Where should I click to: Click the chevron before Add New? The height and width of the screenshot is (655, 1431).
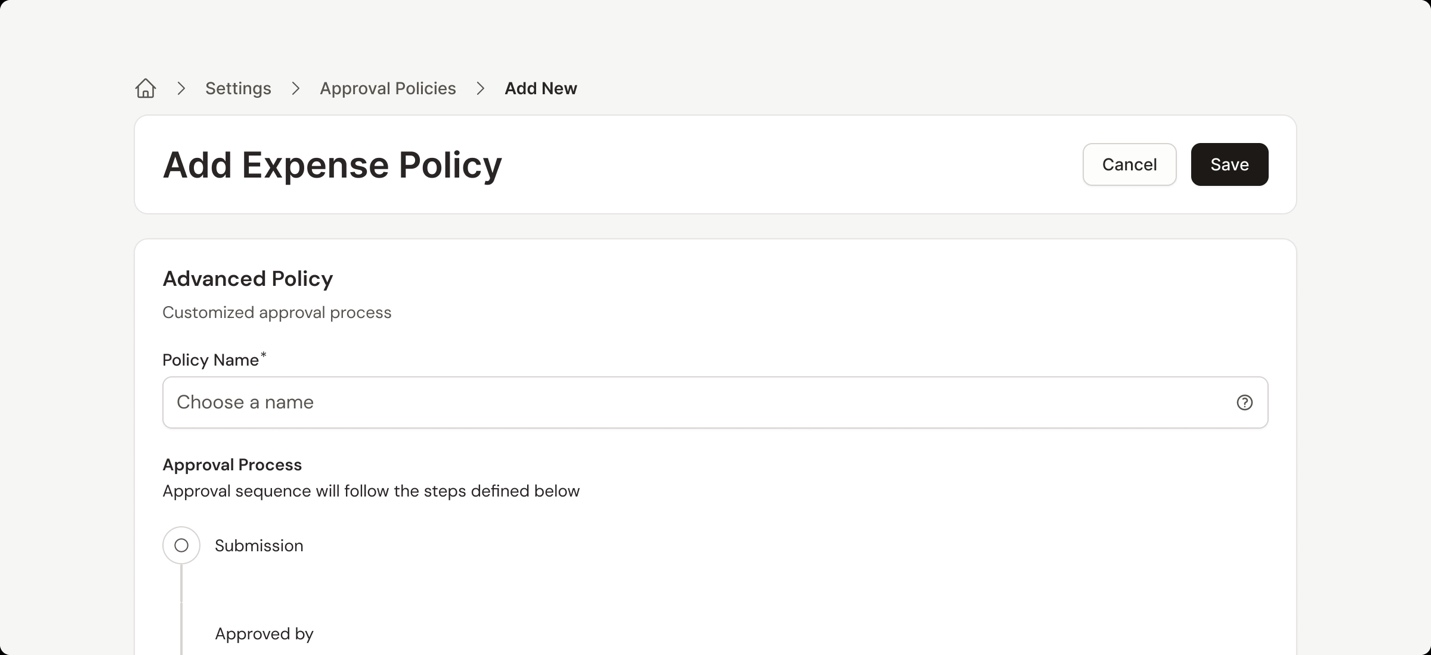click(481, 89)
